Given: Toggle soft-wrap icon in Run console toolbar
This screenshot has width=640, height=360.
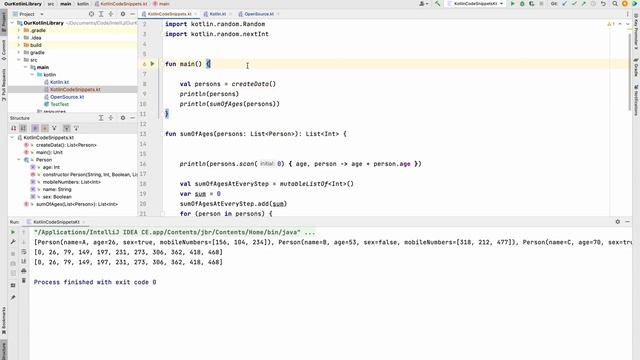Looking at the screenshot, I should [24, 252].
